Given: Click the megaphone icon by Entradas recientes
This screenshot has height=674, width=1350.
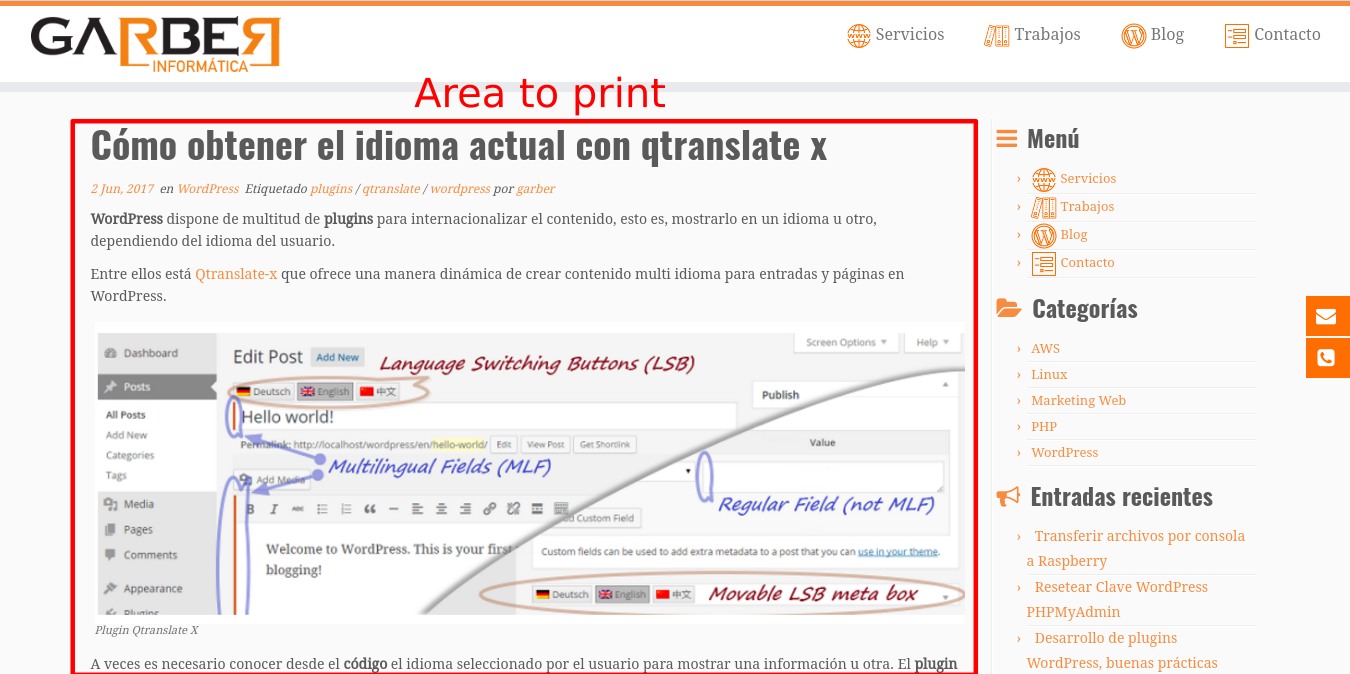Looking at the screenshot, I should [1008, 496].
